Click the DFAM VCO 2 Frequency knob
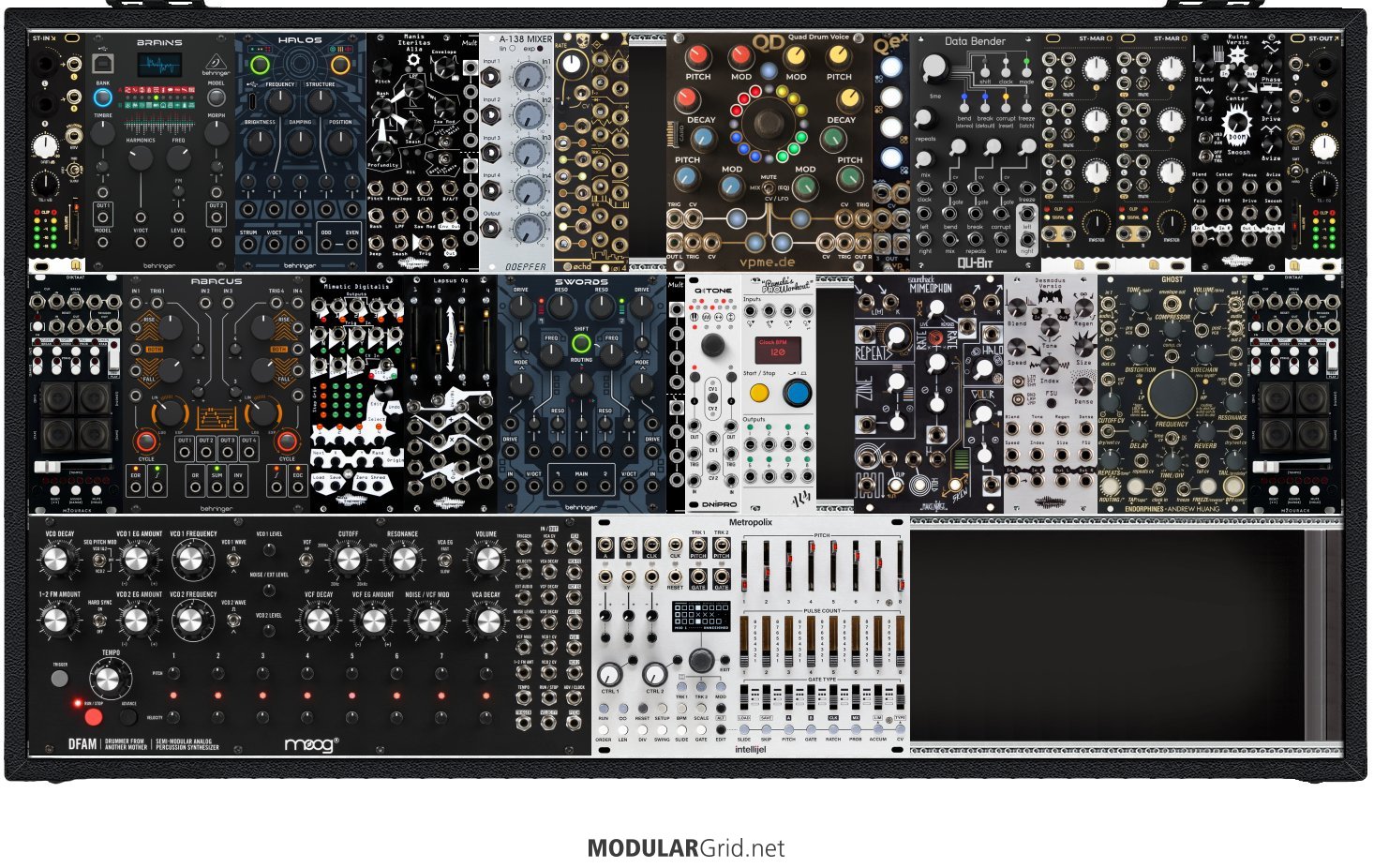This screenshot has height=868, width=1374. coord(191,621)
